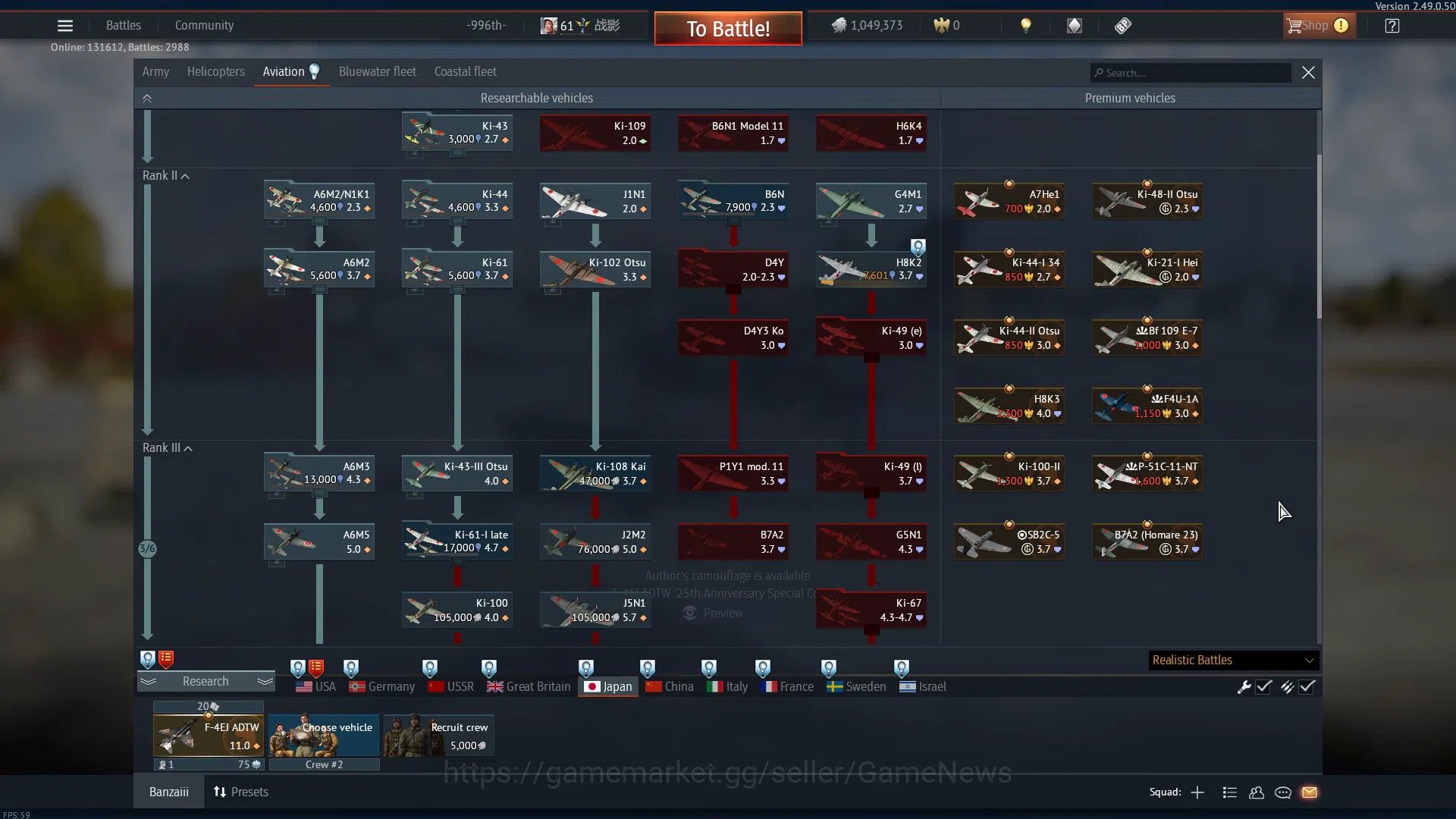
Task: Select the J2M2 aircraft card
Action: (595, 541)
